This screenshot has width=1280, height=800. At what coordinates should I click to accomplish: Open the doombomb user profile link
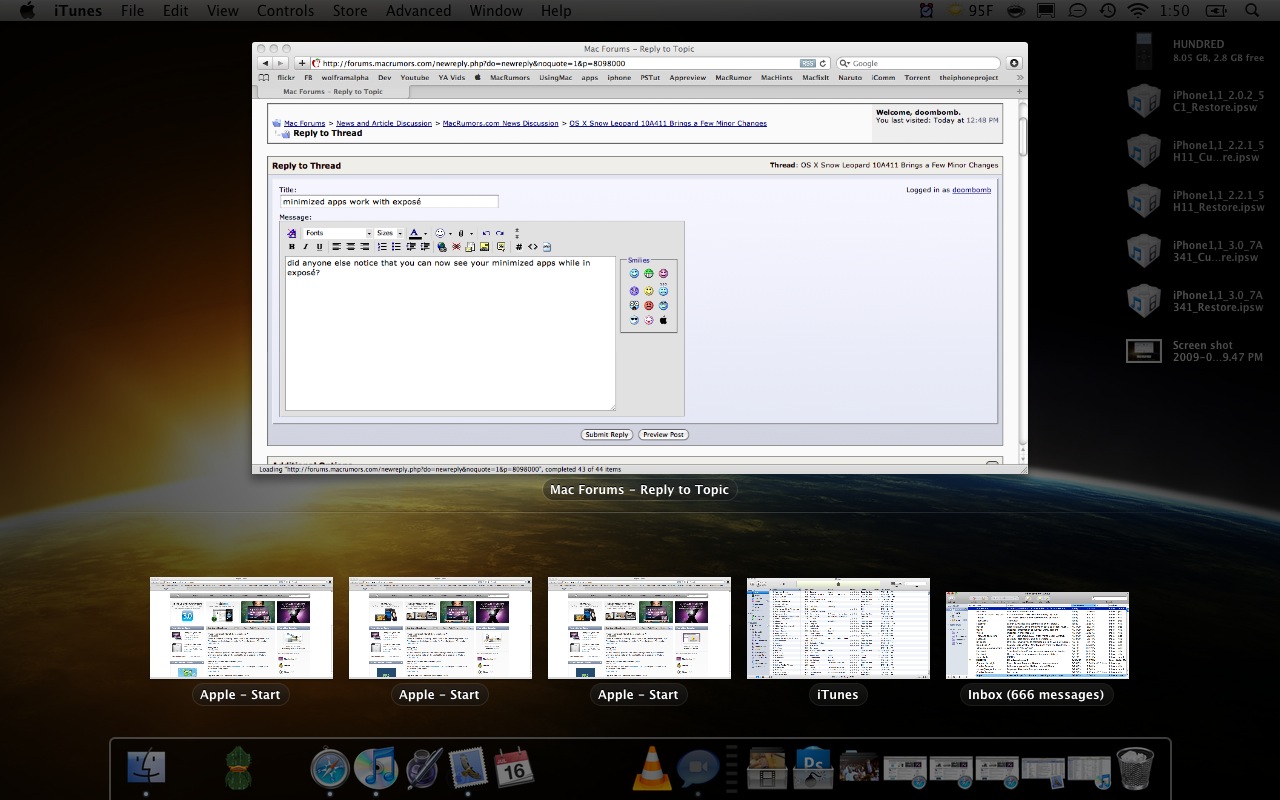pyautogui.click(x=971, y=189)
